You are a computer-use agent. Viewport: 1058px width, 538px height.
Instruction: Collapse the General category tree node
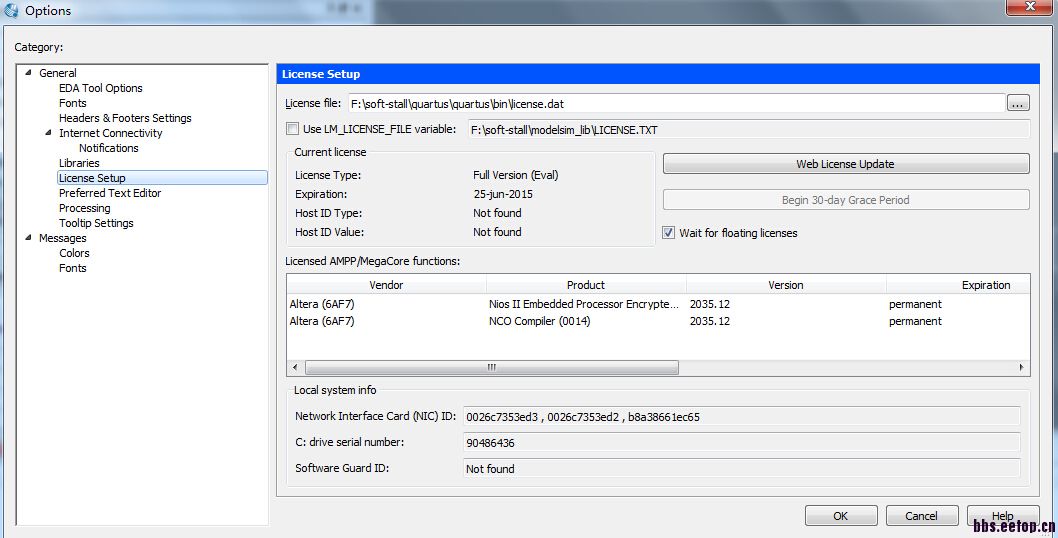pos(28,72)
